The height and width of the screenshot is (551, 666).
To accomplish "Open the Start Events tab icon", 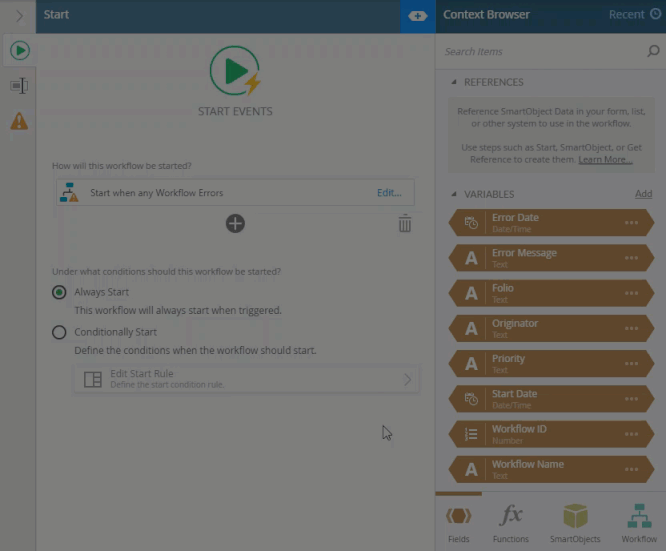I will point(20,51).
